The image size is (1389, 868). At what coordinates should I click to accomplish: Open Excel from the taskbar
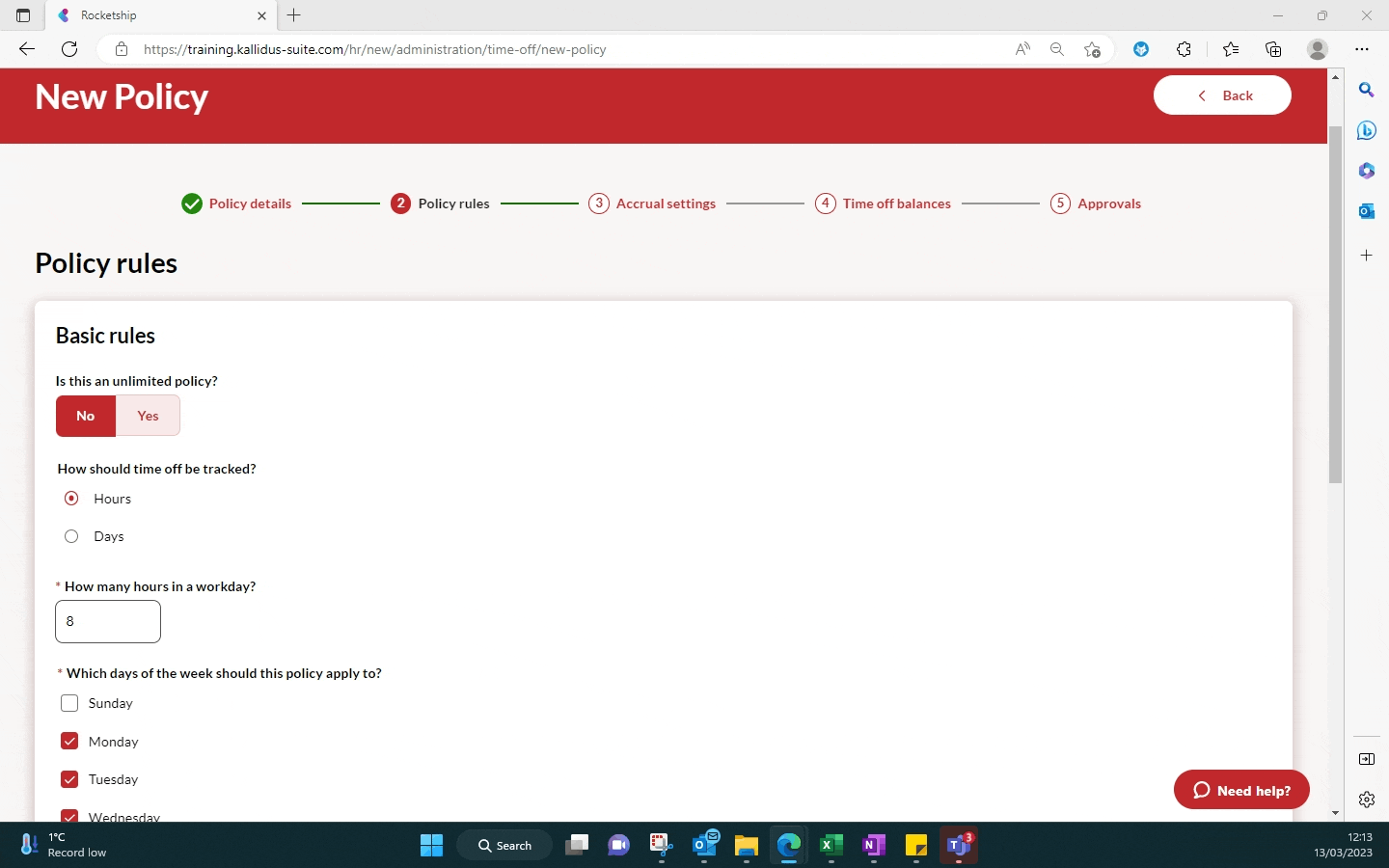pos(831,846)
